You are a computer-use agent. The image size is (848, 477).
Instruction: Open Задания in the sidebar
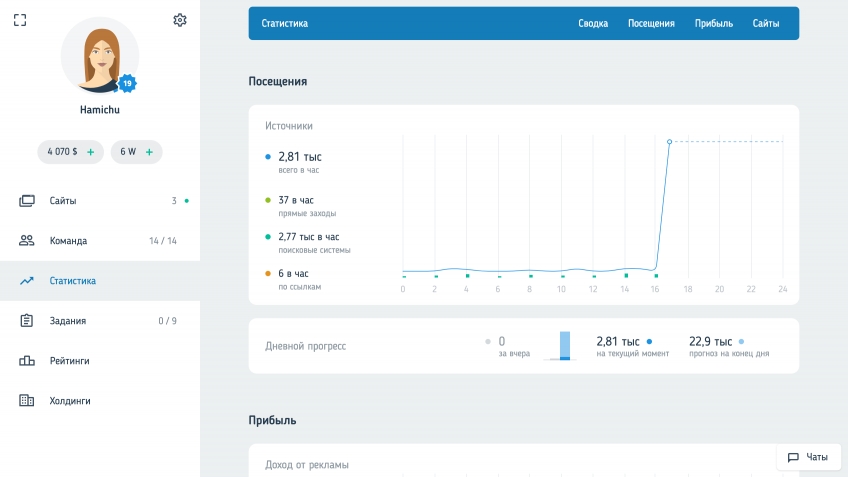click(x=100, y=321)
